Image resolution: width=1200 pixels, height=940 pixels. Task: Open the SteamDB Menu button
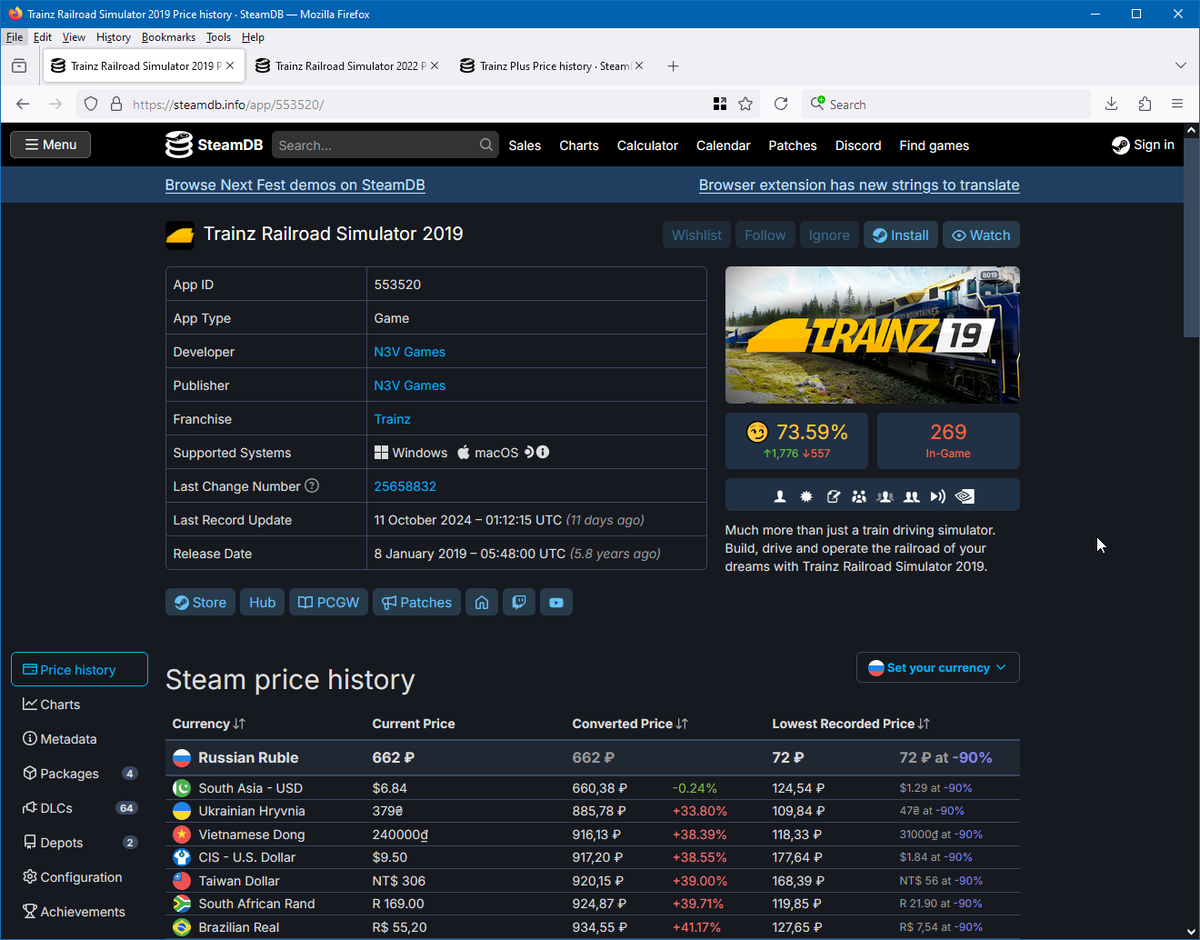click(x=51, y=145)
